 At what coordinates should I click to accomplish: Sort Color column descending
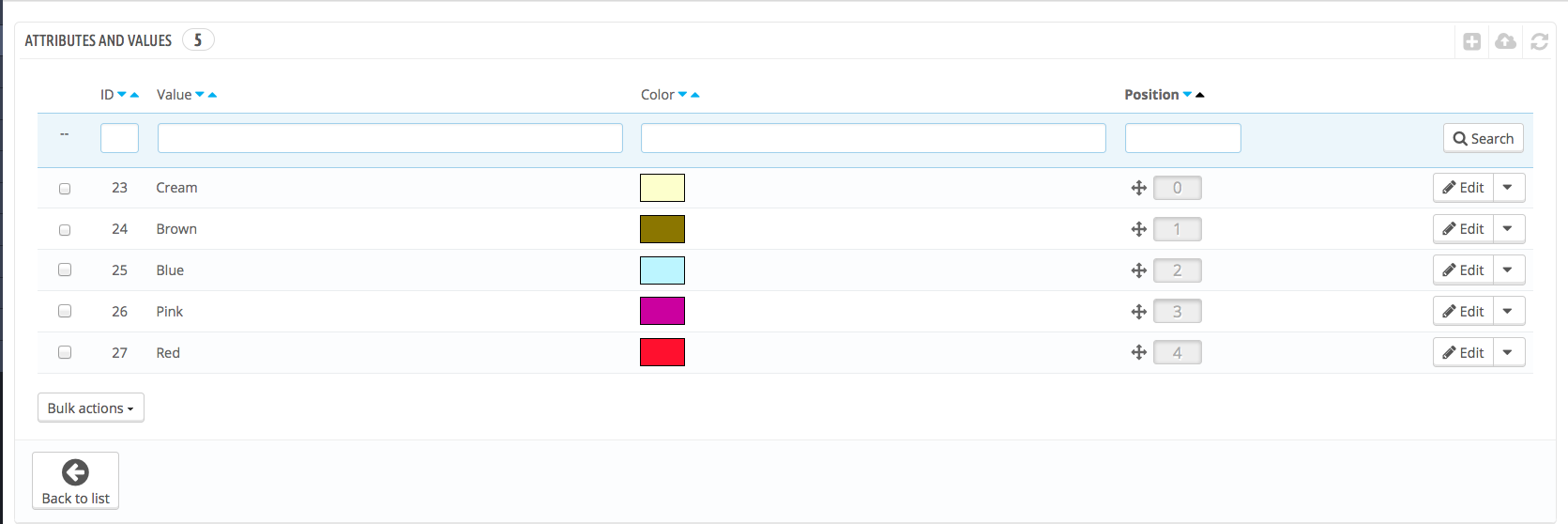point(682,95)
